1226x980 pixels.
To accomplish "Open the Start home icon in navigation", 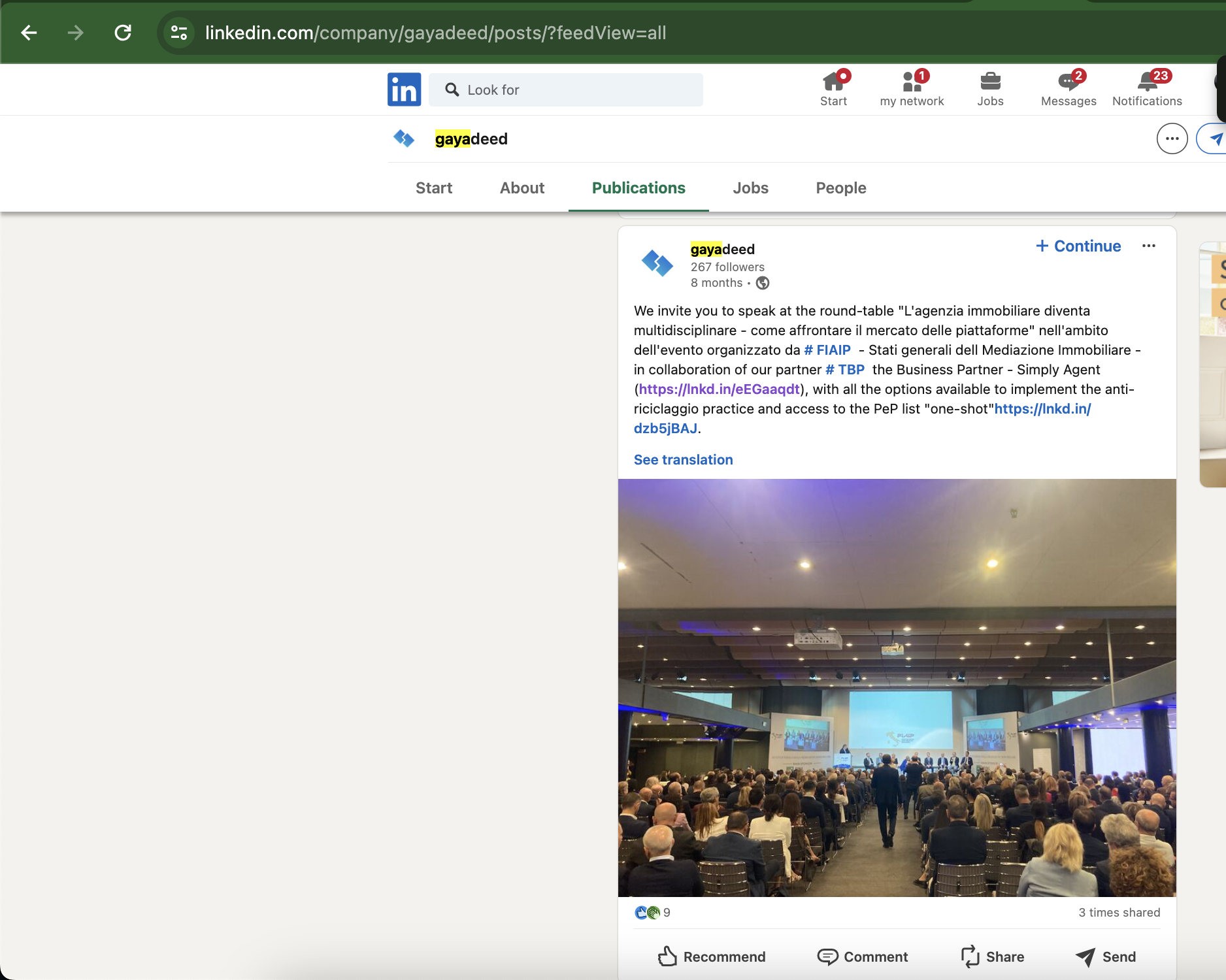I will [834, 89].
